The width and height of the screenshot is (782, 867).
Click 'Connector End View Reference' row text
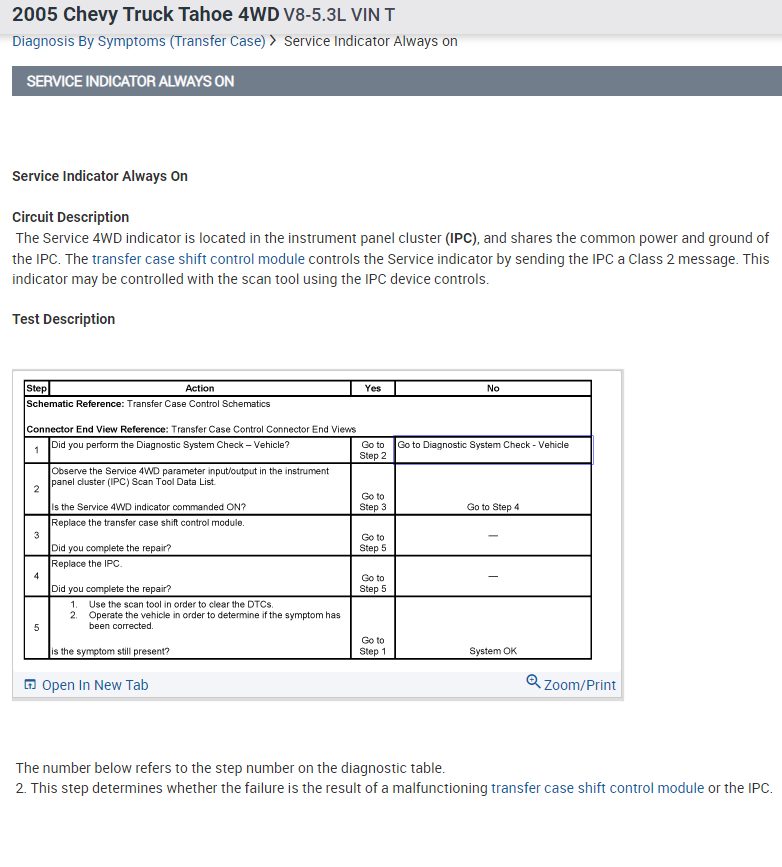191,429
